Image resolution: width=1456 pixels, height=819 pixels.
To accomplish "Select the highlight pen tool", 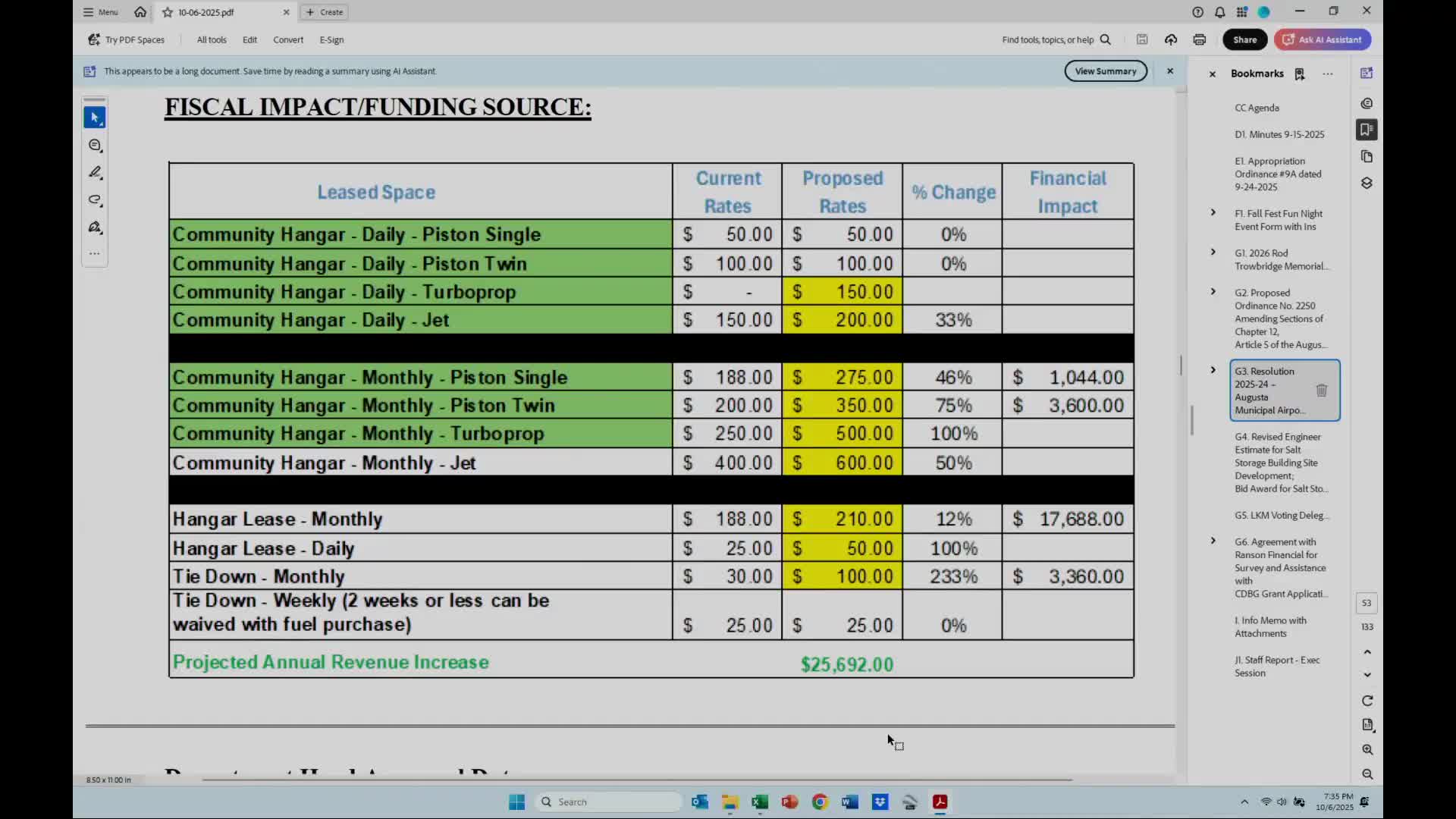I will [x=95, y=172].
